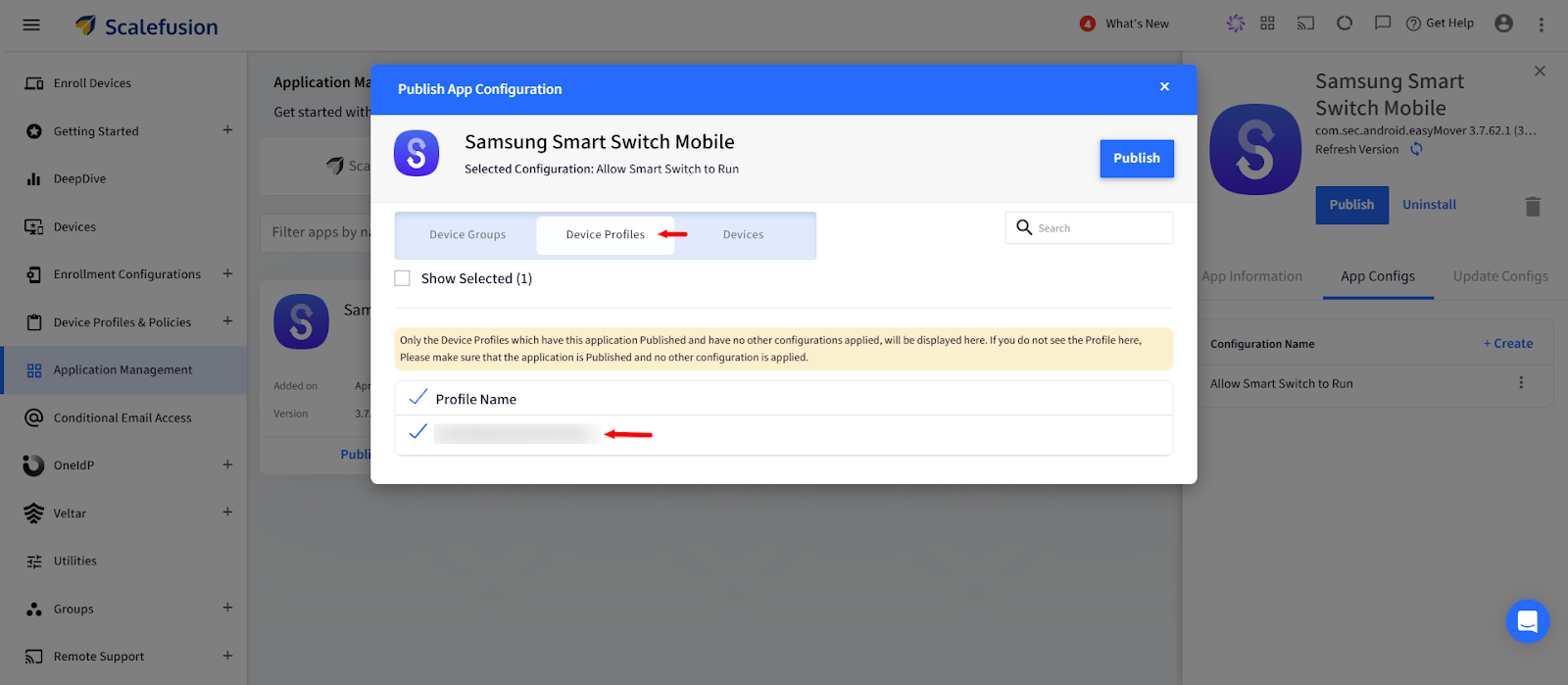This screenshot has height=685, width=1568.
Task: Expand Veltar plus icon
Action: tap(227, 512)
